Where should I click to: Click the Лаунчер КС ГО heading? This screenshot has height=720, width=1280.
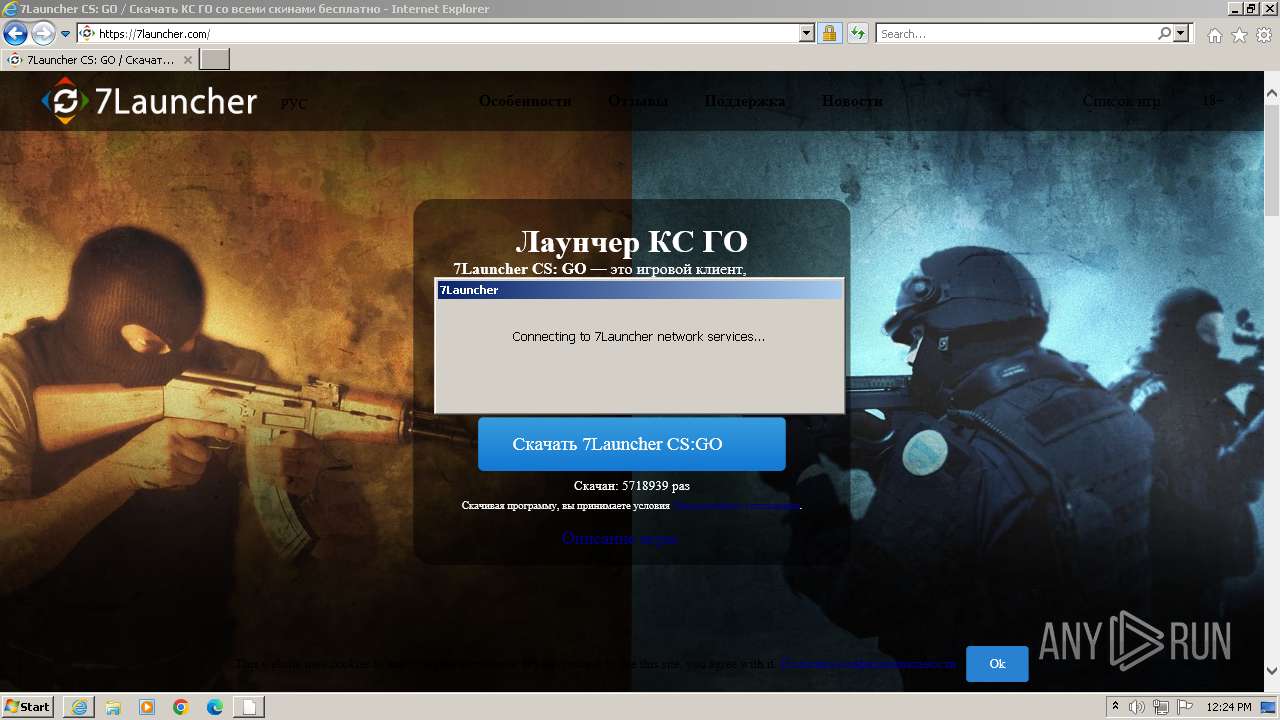(631, 242)
